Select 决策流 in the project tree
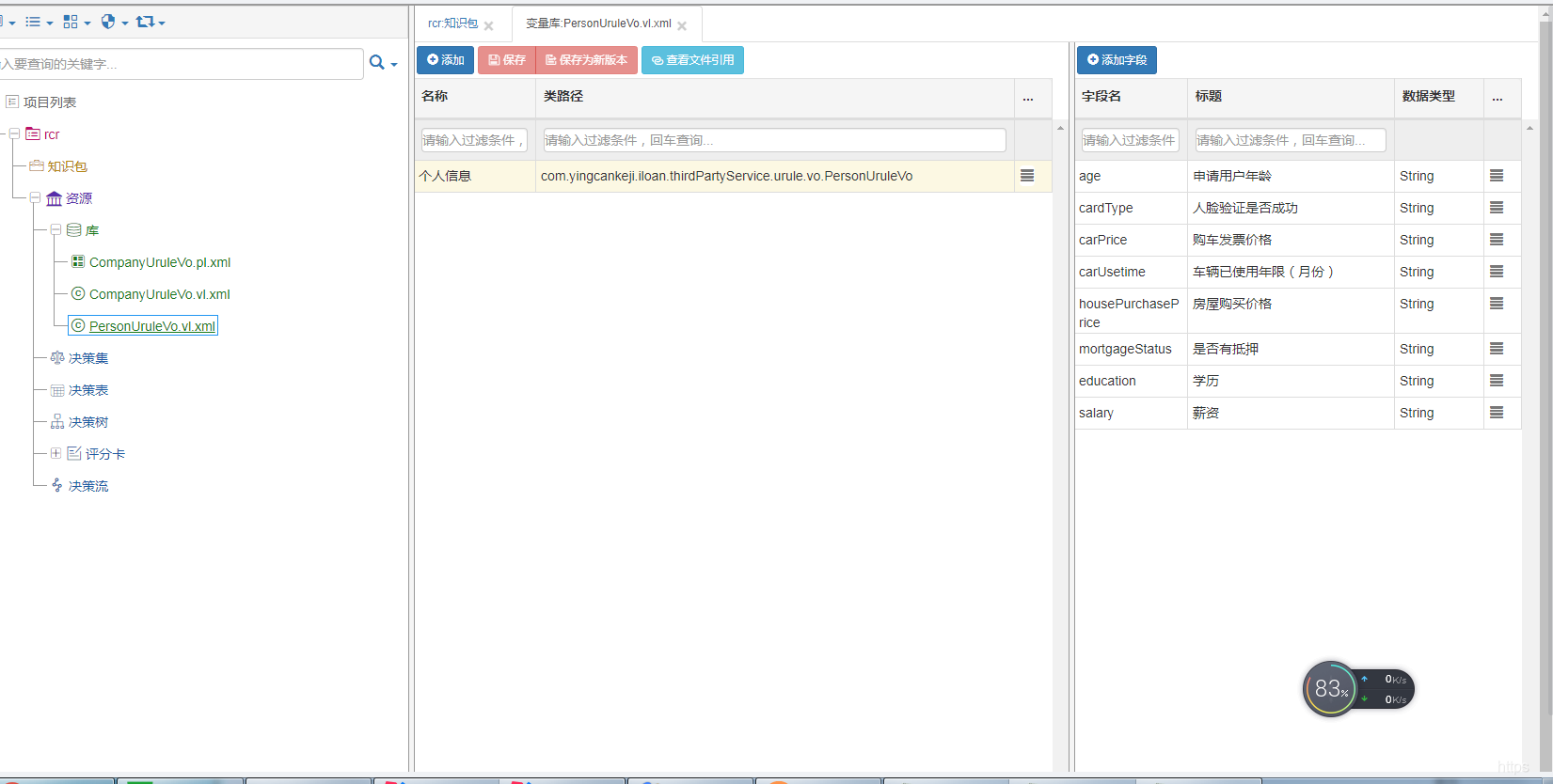This screenshot has width=1553, height=784. point(88,486)
